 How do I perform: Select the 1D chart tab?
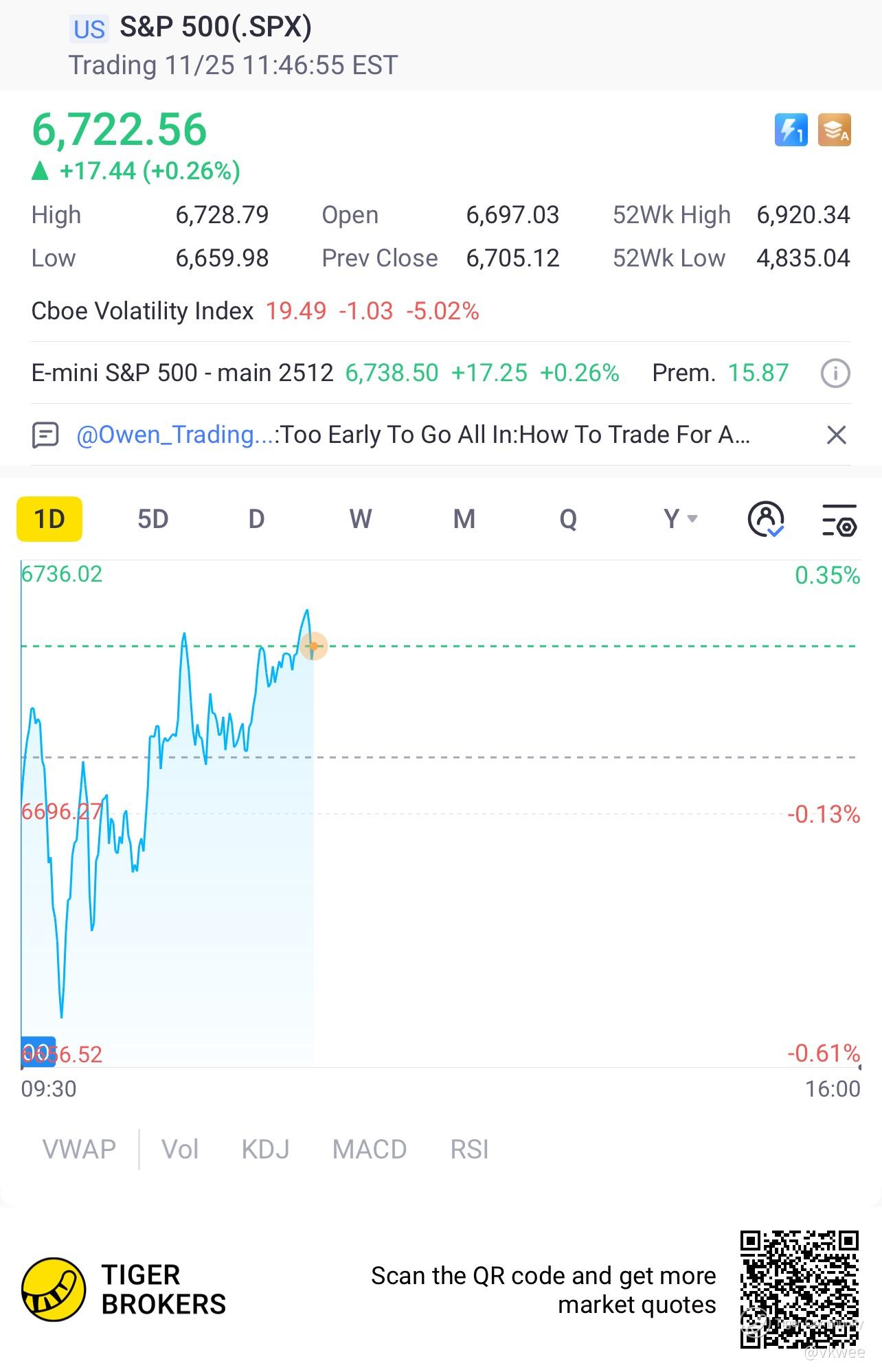[x=49, y=519]
